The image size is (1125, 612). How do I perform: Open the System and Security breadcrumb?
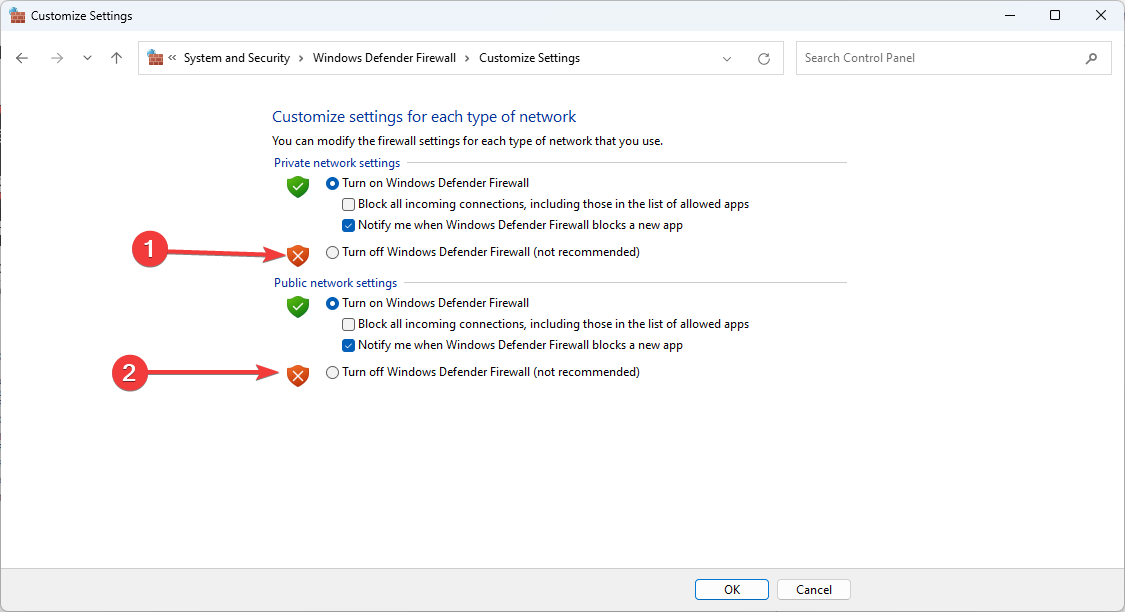pyautogui.click(x=237, y=58)
